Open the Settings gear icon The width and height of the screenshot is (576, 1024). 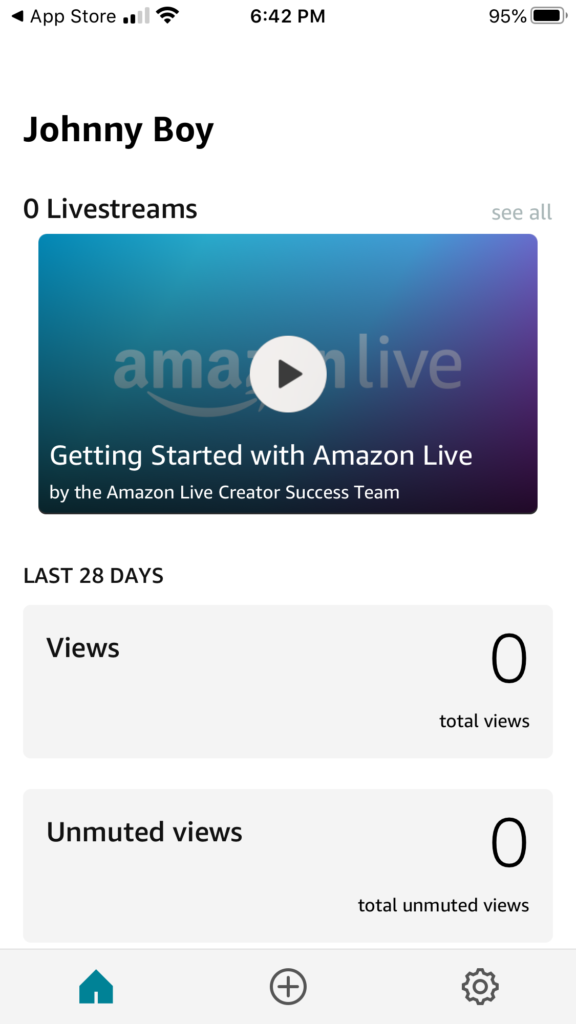(479, 986)
